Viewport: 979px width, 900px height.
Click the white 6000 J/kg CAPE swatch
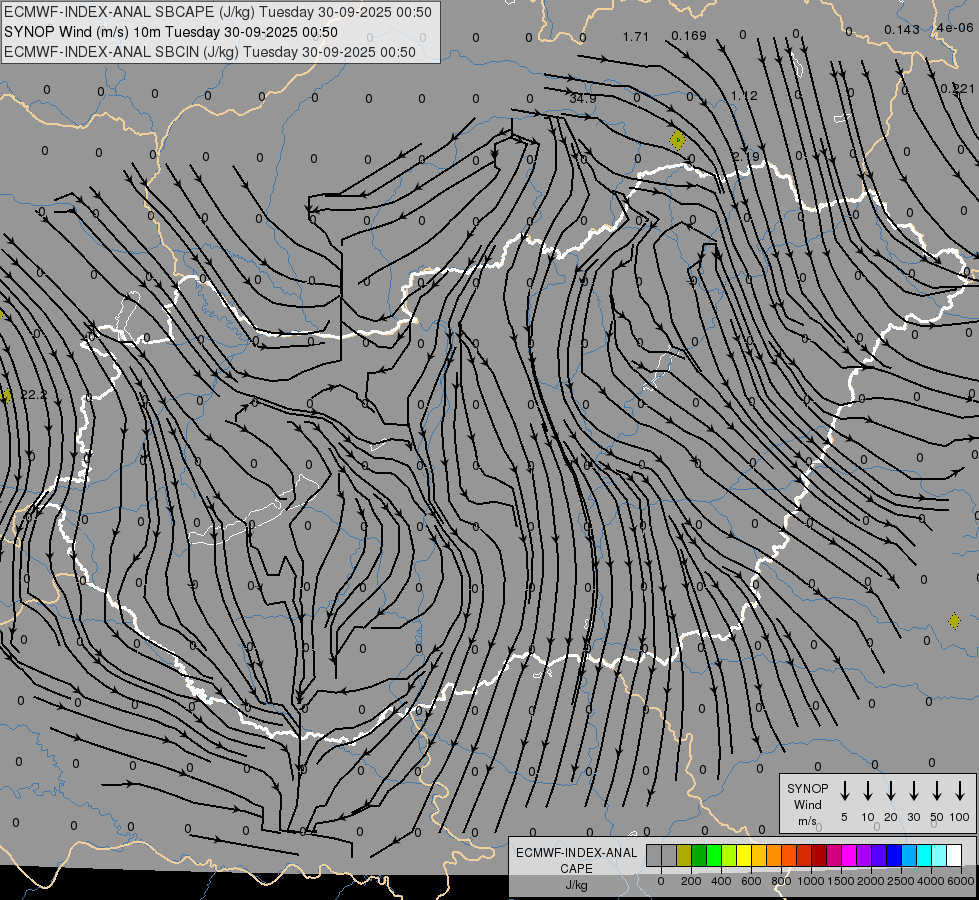tap(954, 856)
